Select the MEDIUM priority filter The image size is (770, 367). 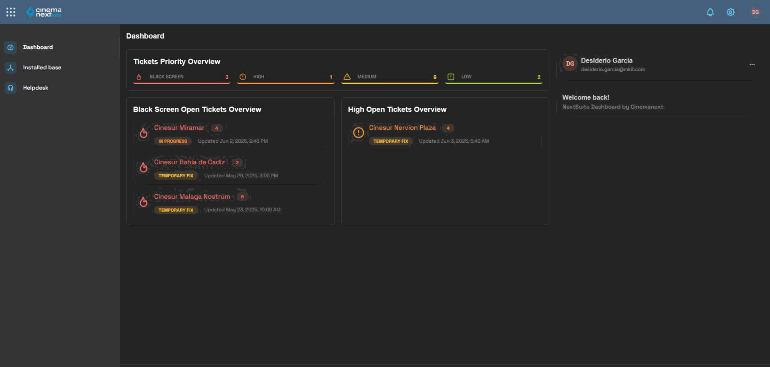(x=389, y=78)
